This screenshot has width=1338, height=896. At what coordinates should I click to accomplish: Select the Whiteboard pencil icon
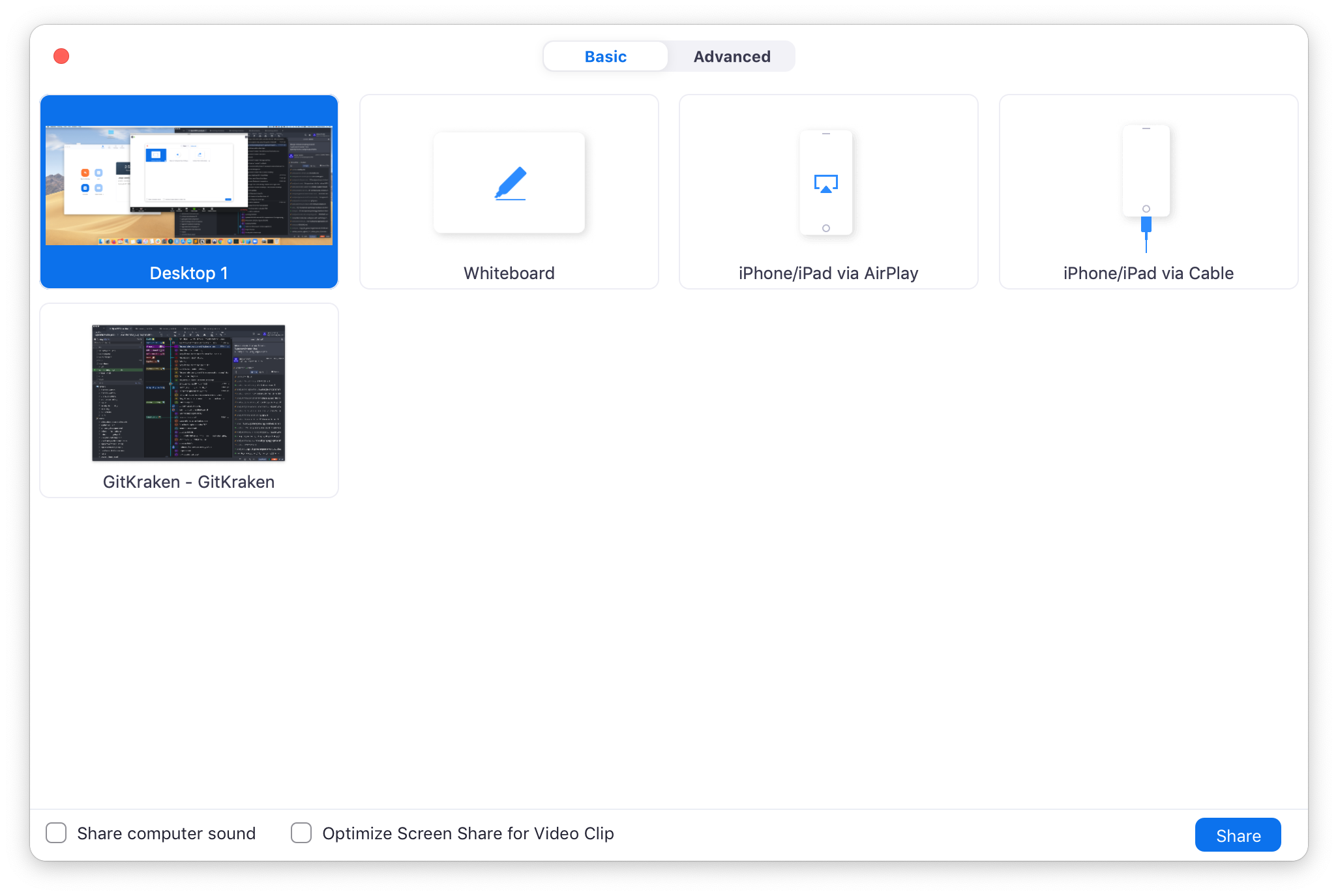click(x=510, y=183)
